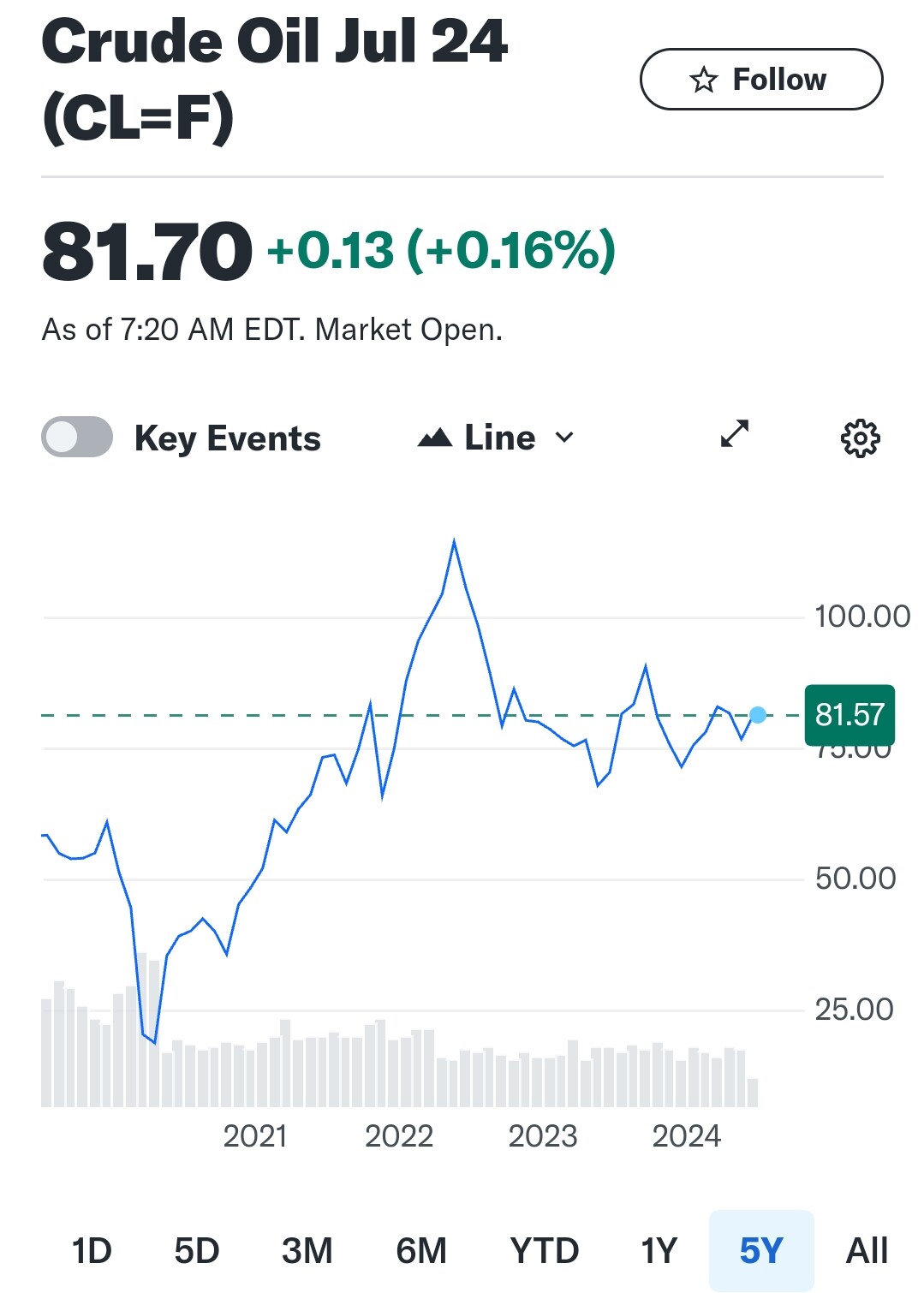Viewport: 924px width, 1293px height.
Task: Click the current price dot on chart
Action: [758, 715]
